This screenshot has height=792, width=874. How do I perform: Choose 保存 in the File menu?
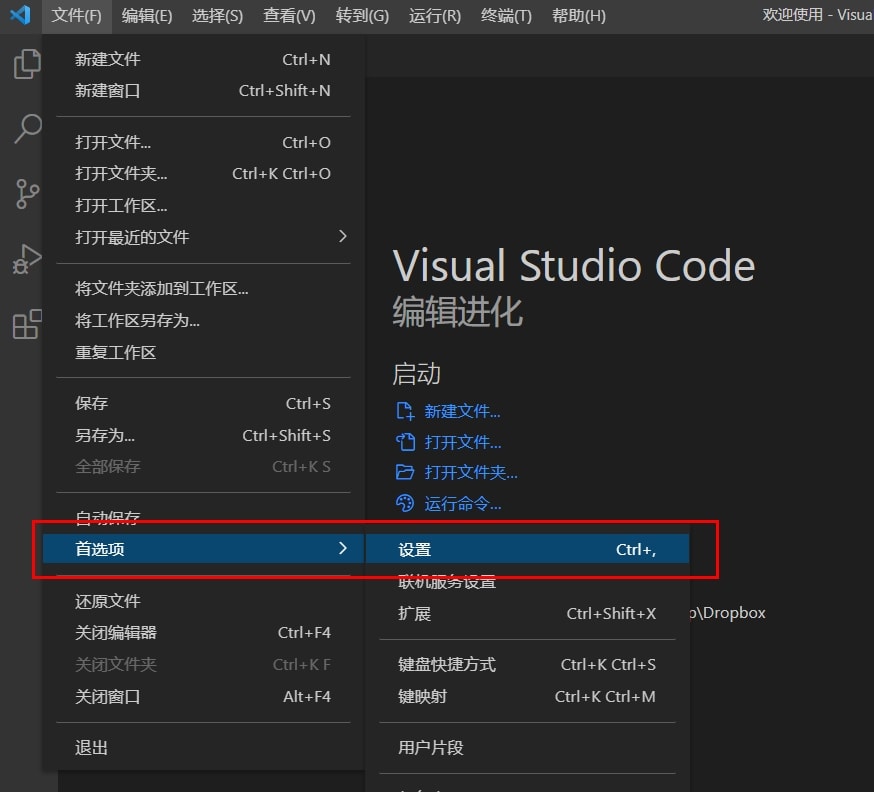pyautogui.click(x=203, y=403)
